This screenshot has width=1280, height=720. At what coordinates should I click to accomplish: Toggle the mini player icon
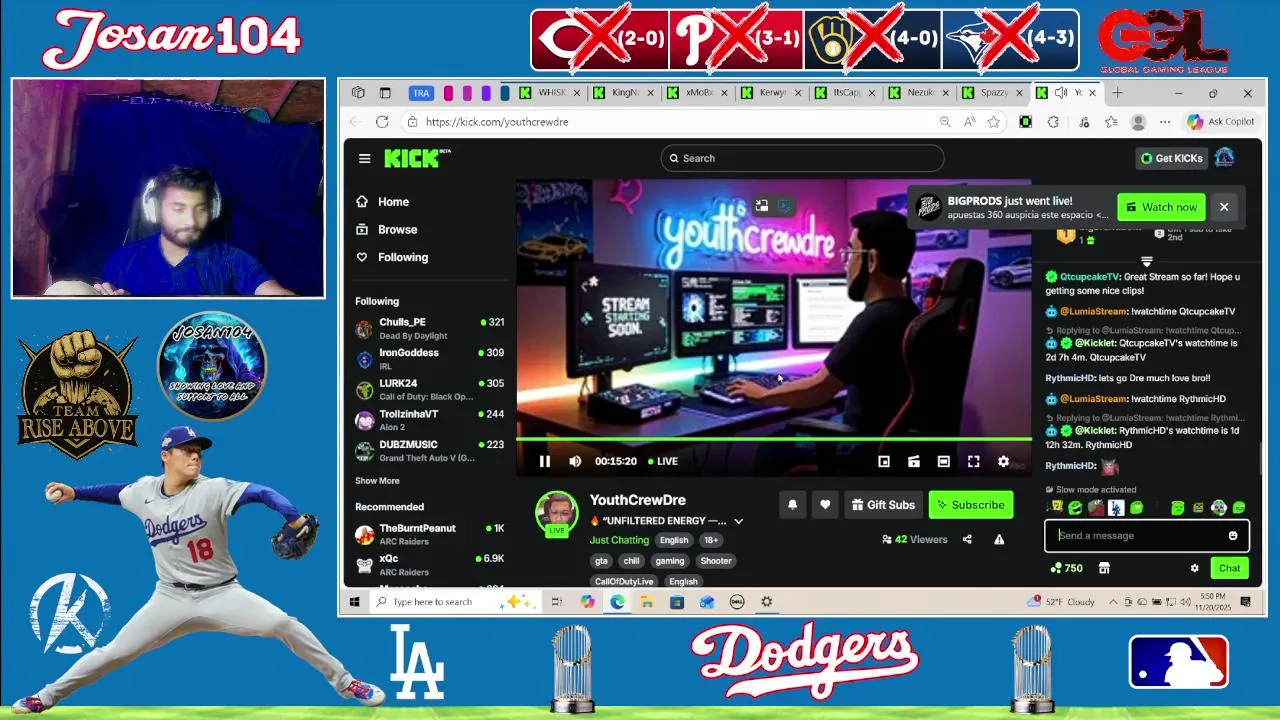(884, 461)
